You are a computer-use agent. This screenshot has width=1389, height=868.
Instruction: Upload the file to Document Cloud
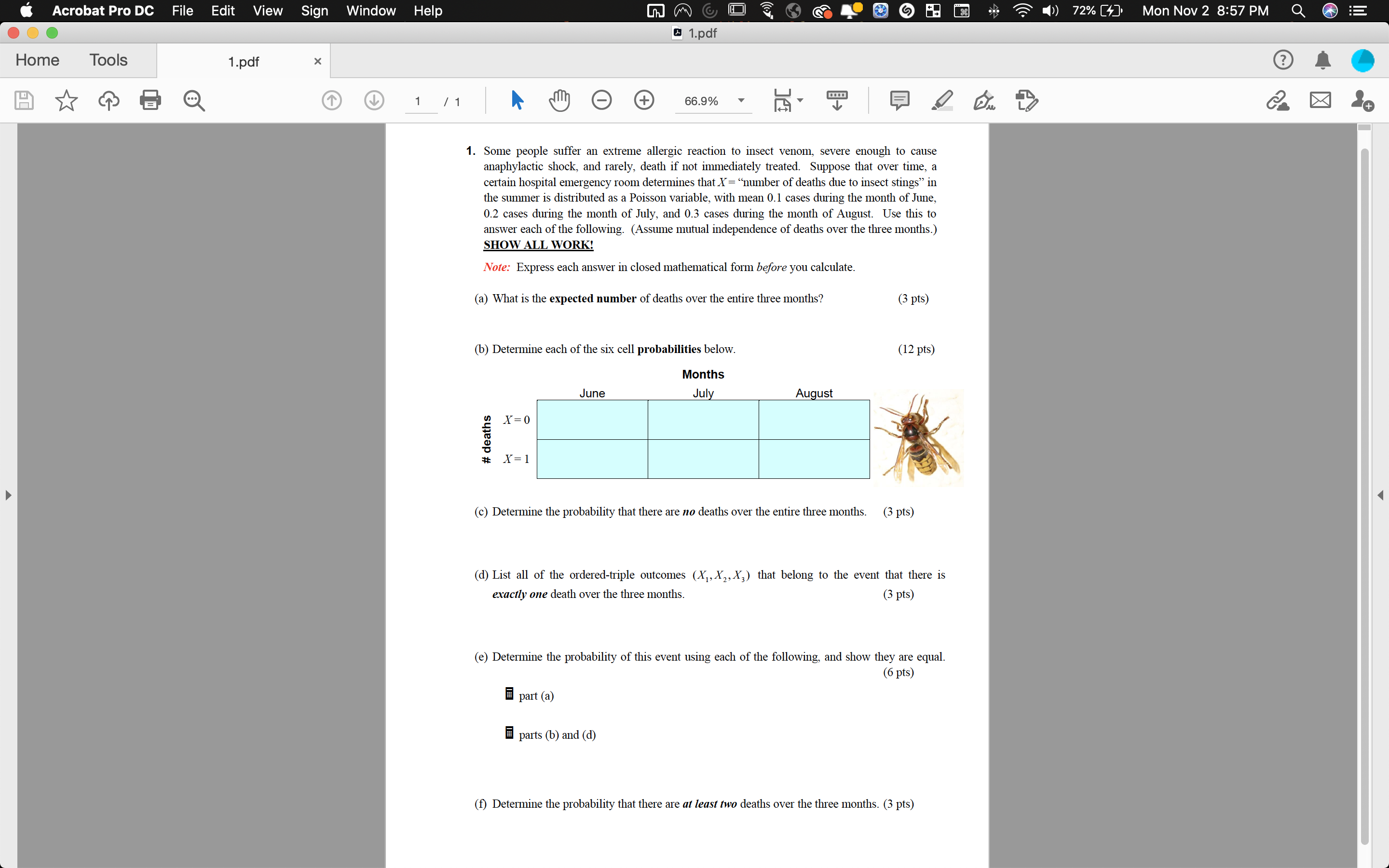109,100
